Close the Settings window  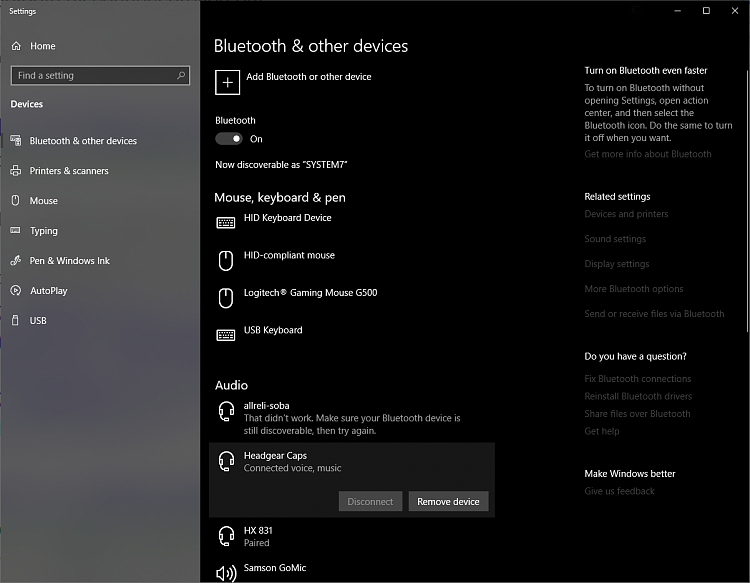(735, 11)
